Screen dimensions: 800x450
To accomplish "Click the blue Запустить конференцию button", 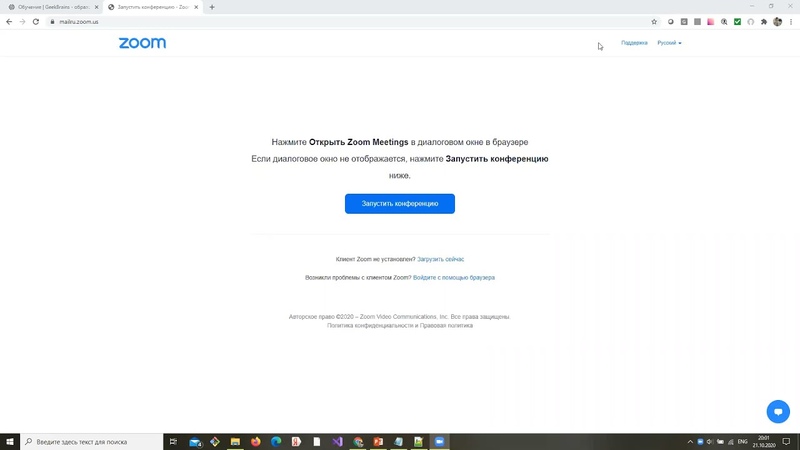I will coord(399,204).
